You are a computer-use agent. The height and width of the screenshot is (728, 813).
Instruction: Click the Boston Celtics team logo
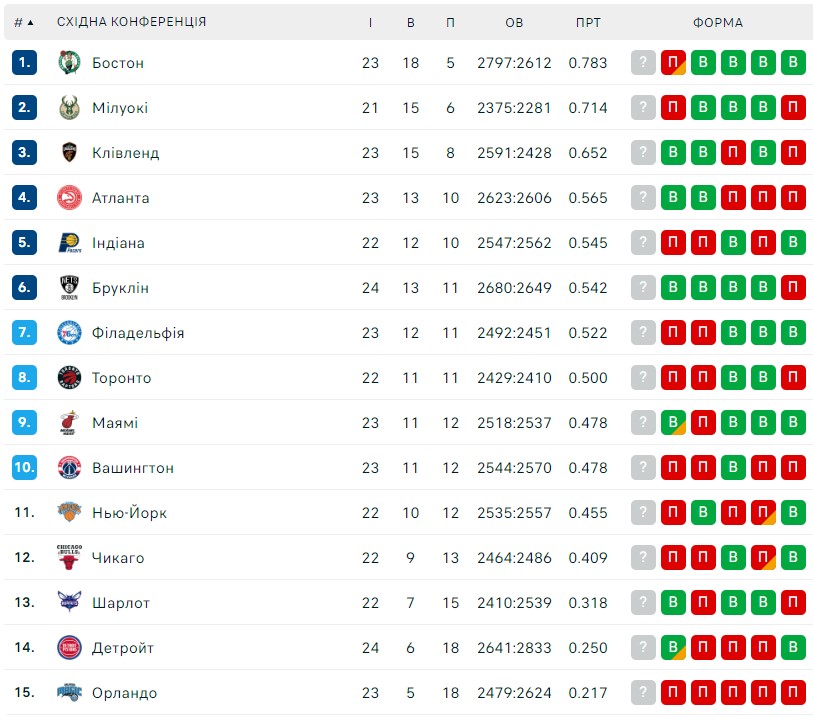point(69,63)
